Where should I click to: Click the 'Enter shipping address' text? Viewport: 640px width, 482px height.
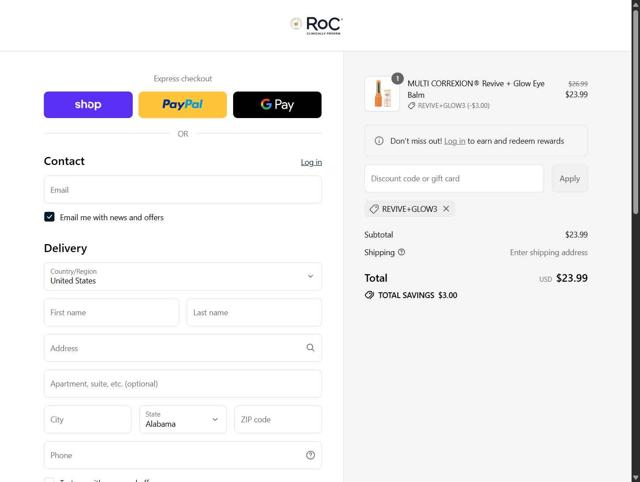point(549,252)
